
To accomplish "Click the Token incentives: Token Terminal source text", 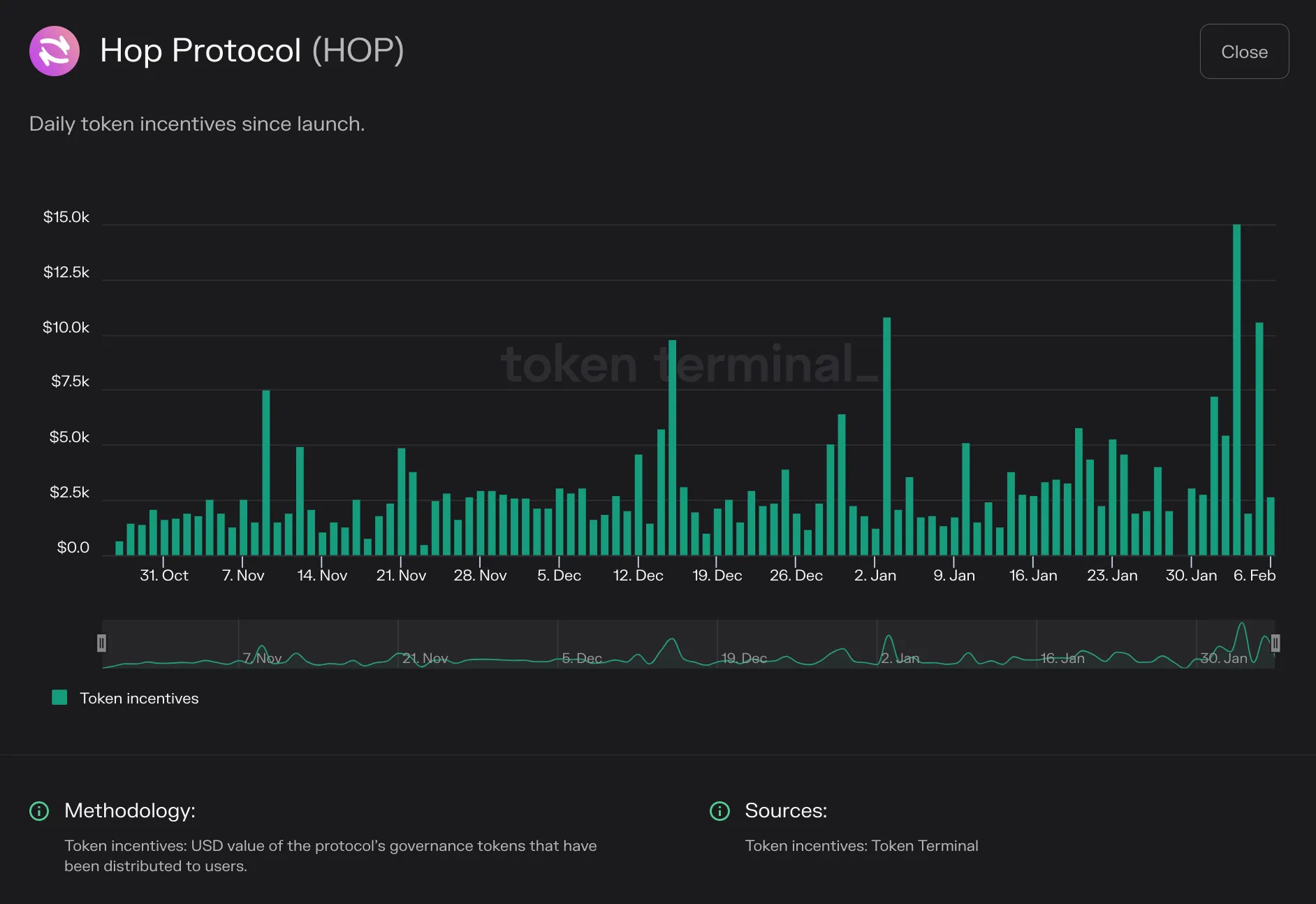I will pyautogui.click(x=861, y=846).
